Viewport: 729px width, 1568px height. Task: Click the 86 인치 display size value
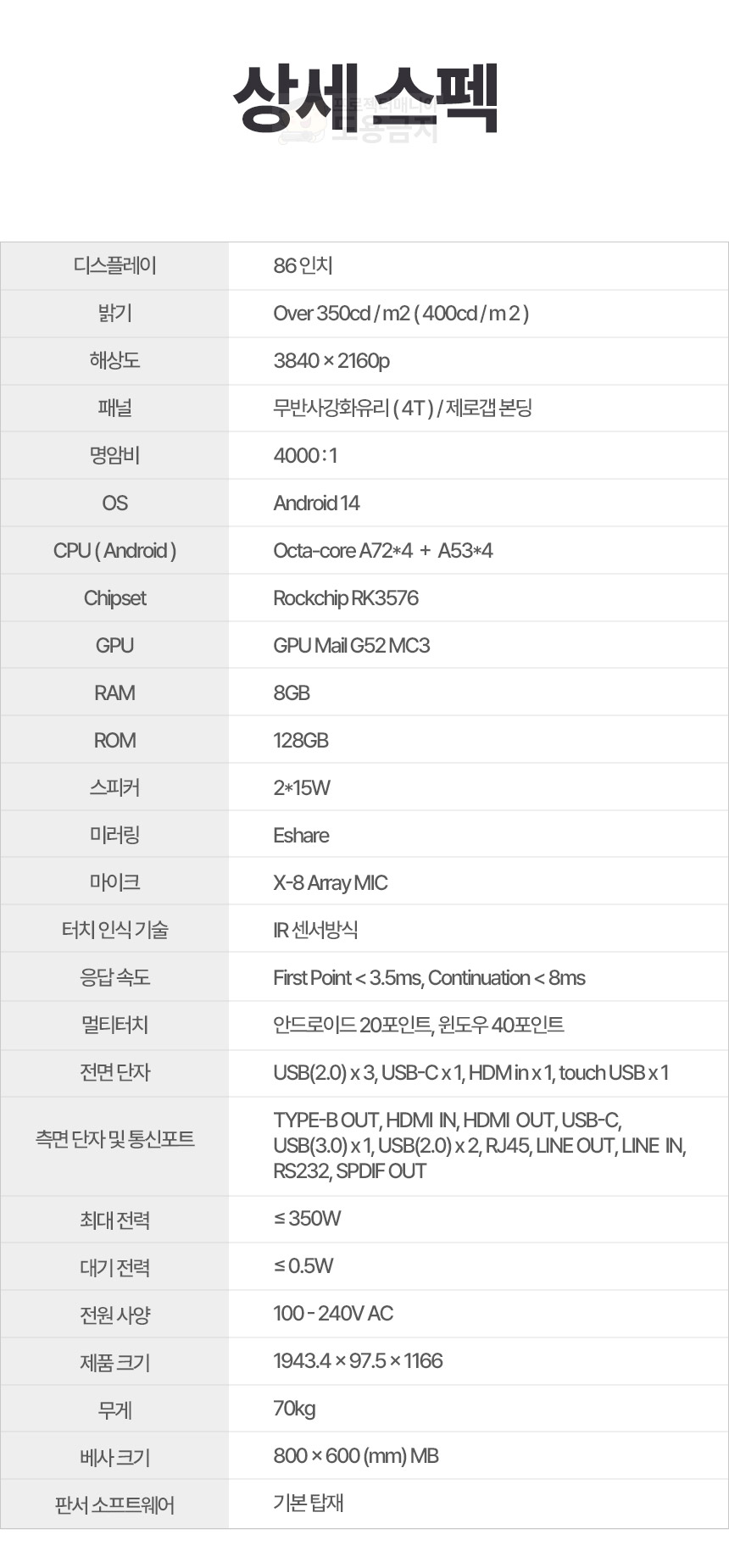click(303, 266)
